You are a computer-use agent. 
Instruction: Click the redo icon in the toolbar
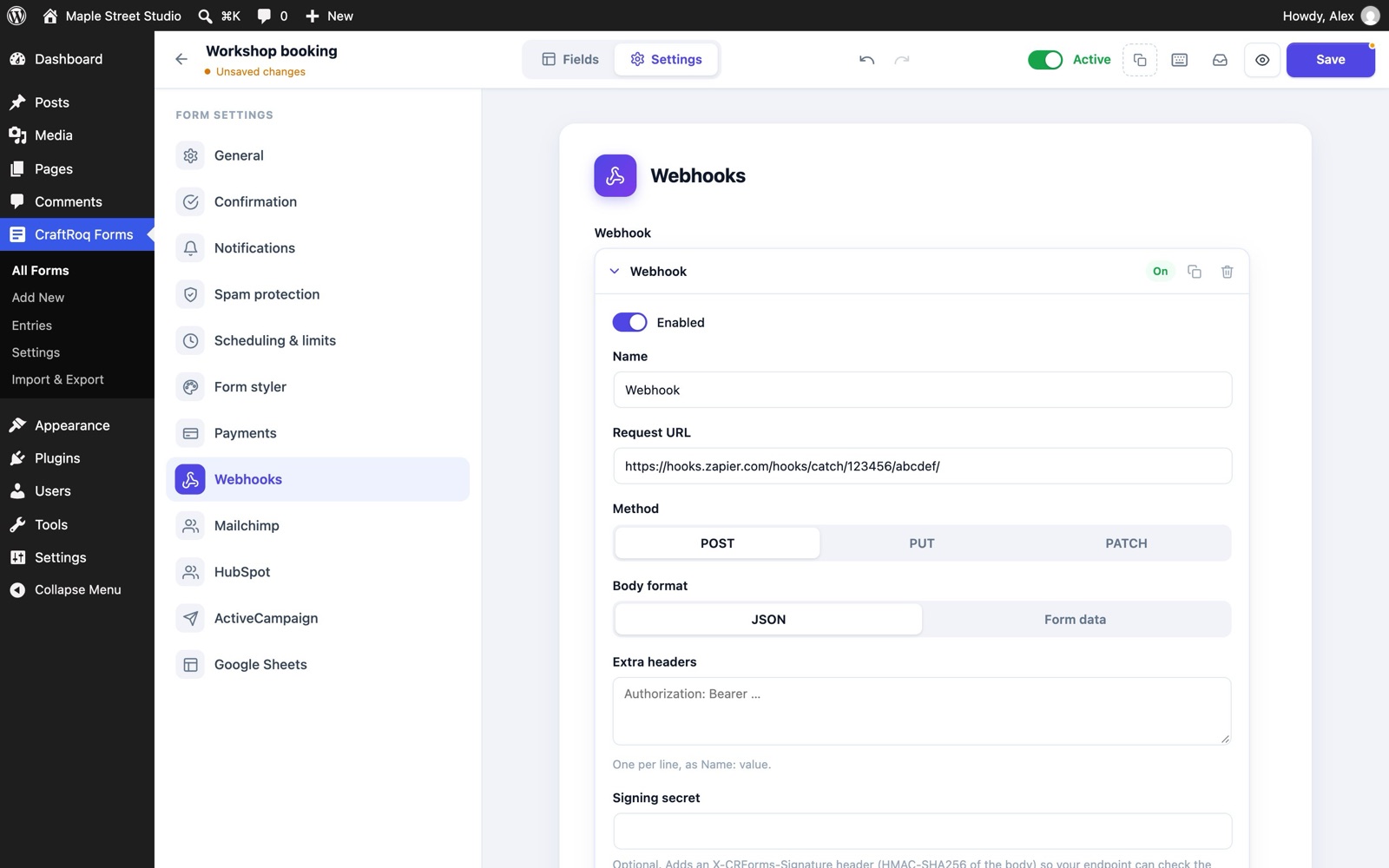pyautogui.click(x=902, y=60)
